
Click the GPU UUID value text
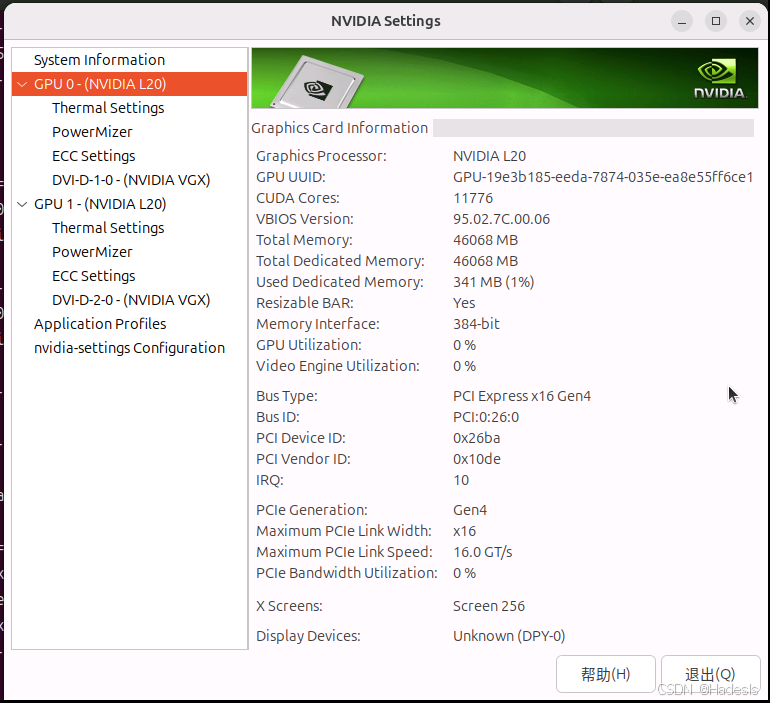coord(603,177)
